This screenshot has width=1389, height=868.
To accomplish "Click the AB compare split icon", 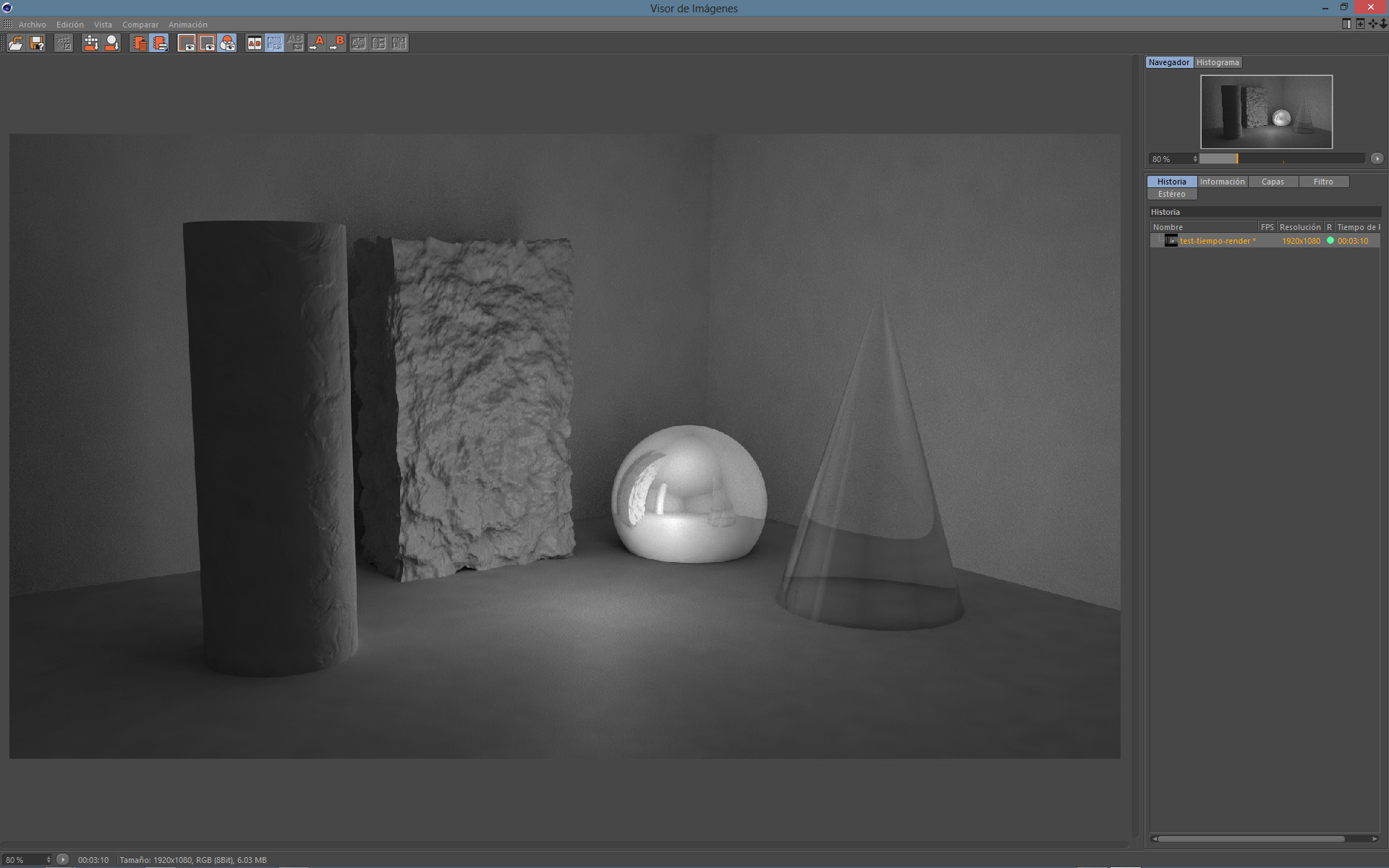I will (255, 43).
